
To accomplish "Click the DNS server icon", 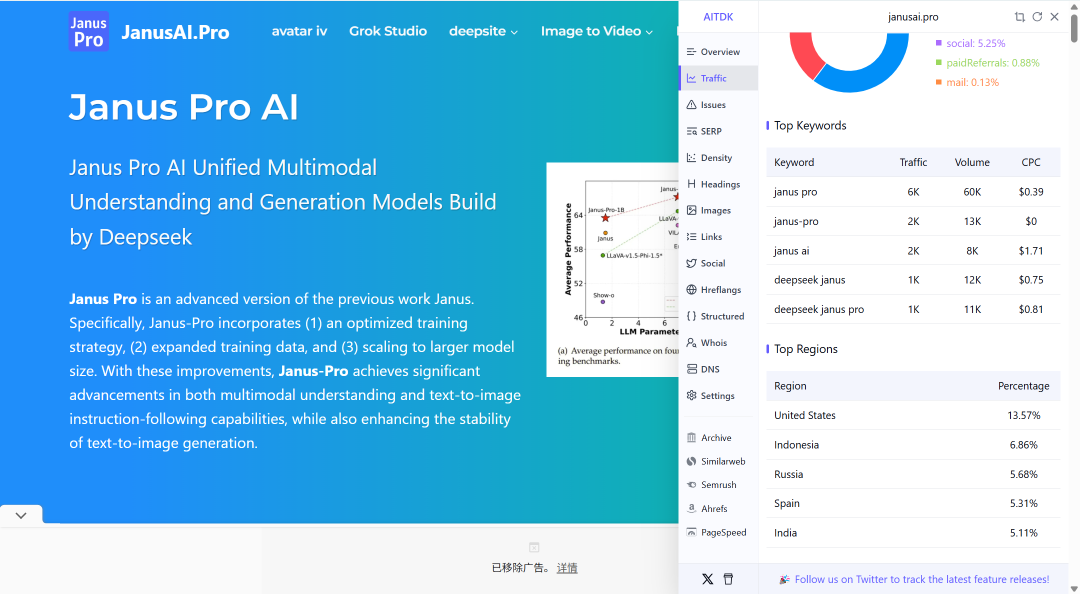I will [692, 369].
